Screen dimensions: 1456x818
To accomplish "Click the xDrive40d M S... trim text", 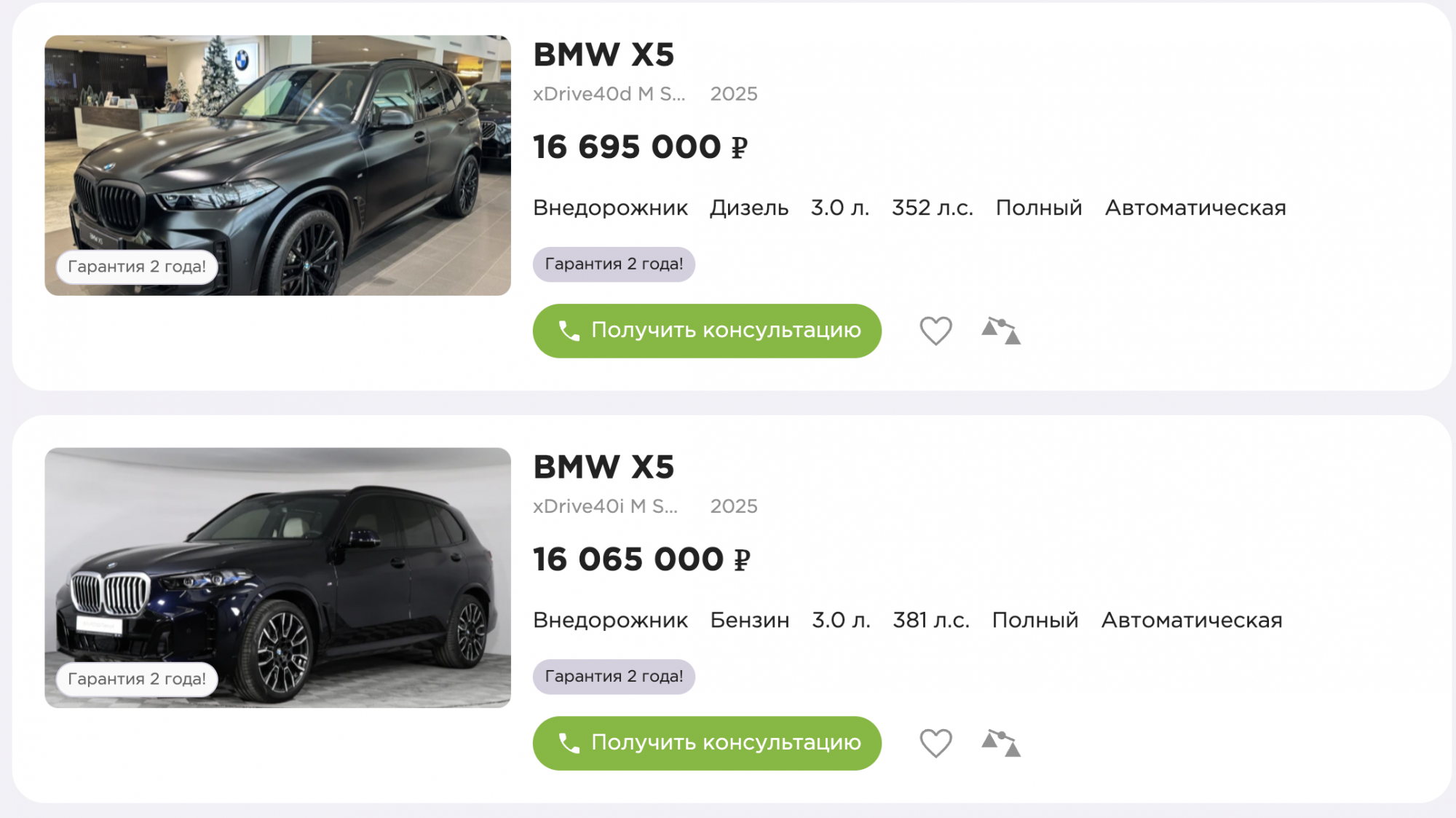I will (x=609, y=94).
